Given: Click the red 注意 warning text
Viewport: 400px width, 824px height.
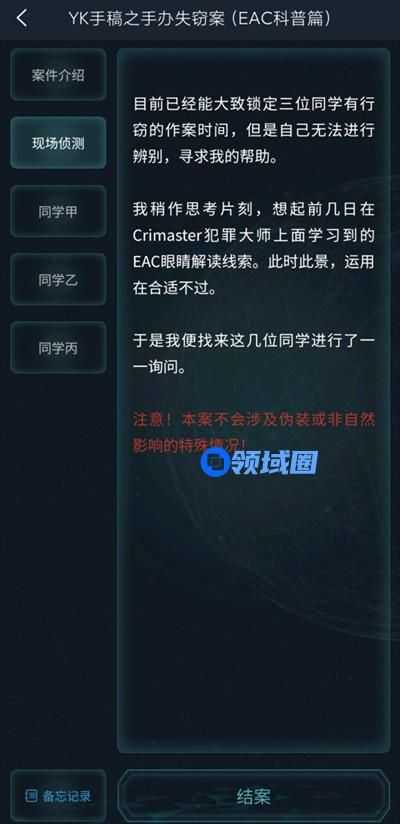Looking at the screenshot, I should [x=254, y=433].
